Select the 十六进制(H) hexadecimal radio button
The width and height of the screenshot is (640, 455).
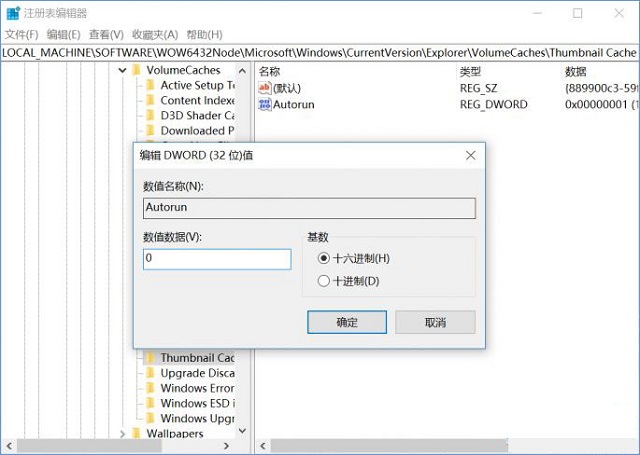324,258
